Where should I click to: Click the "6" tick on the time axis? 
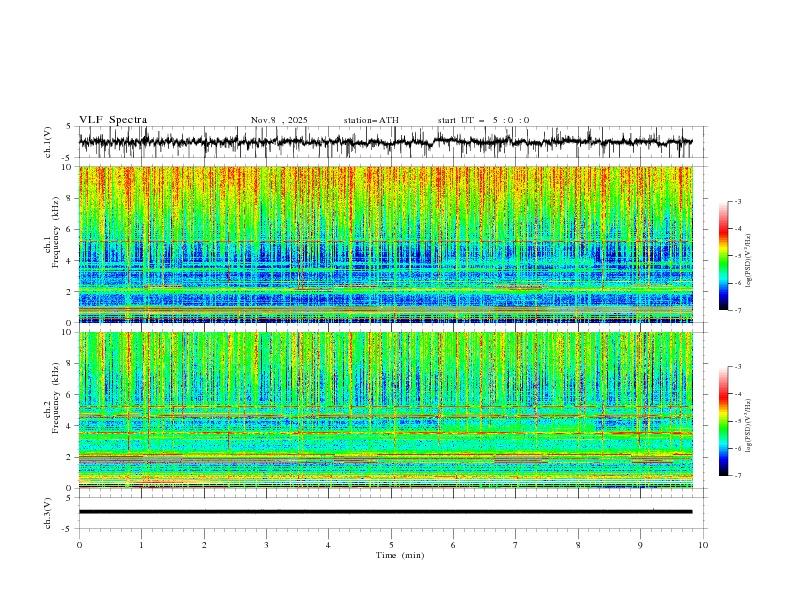(453, 545)
